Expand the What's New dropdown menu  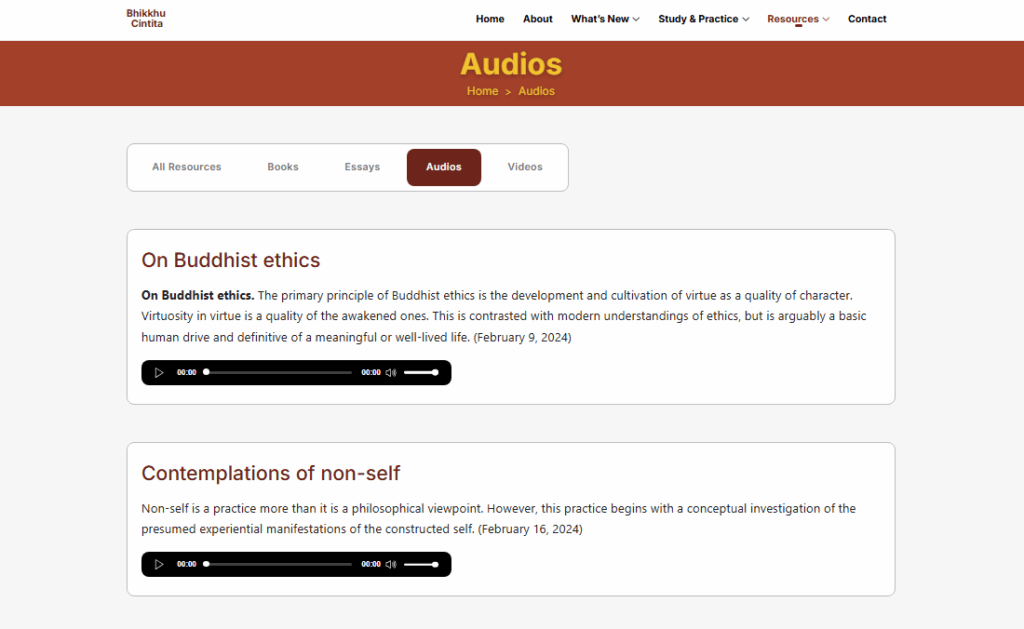point(605,19)
